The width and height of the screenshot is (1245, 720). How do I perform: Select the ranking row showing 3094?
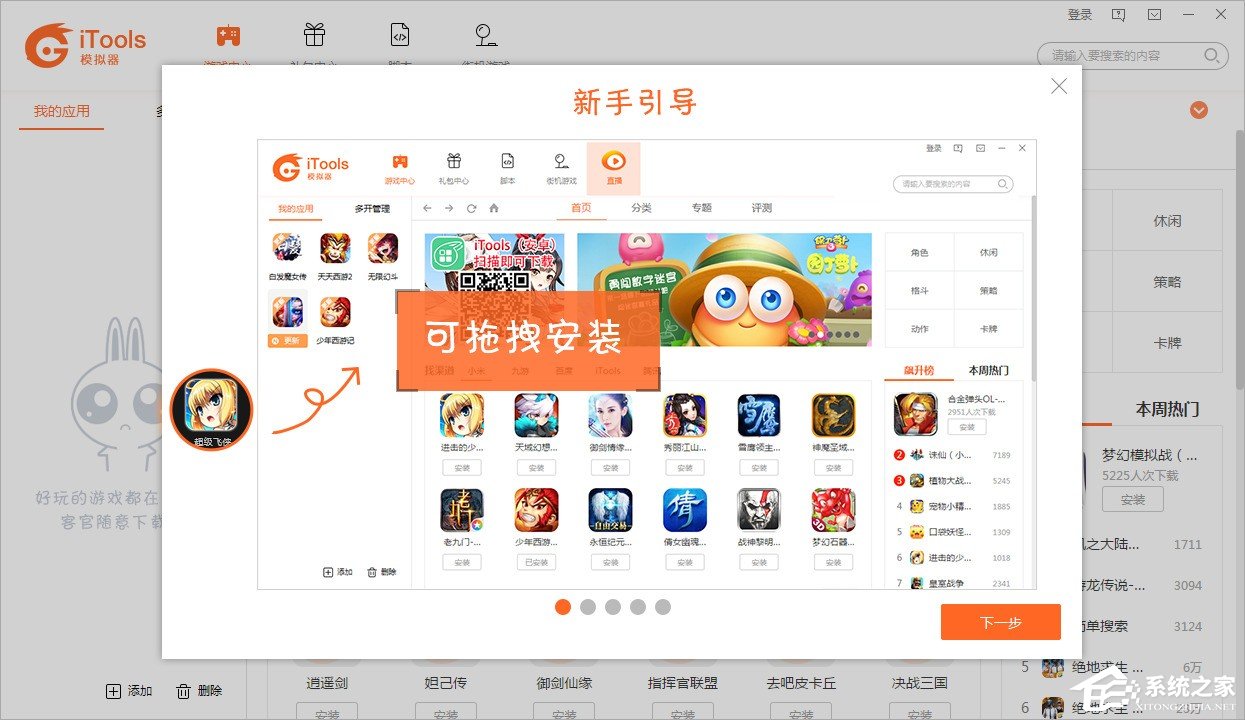pyautogui.click(x=1150, y=586)
